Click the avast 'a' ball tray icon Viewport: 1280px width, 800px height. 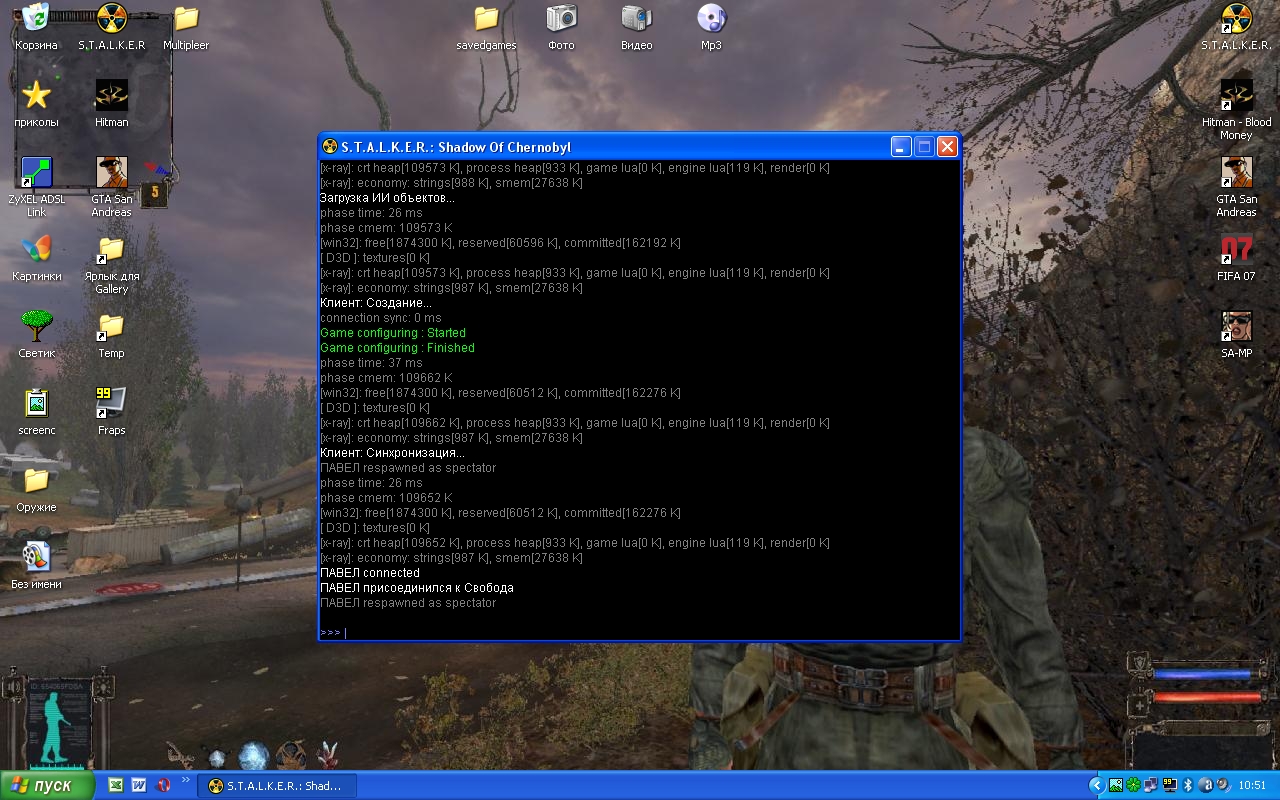1206,785
